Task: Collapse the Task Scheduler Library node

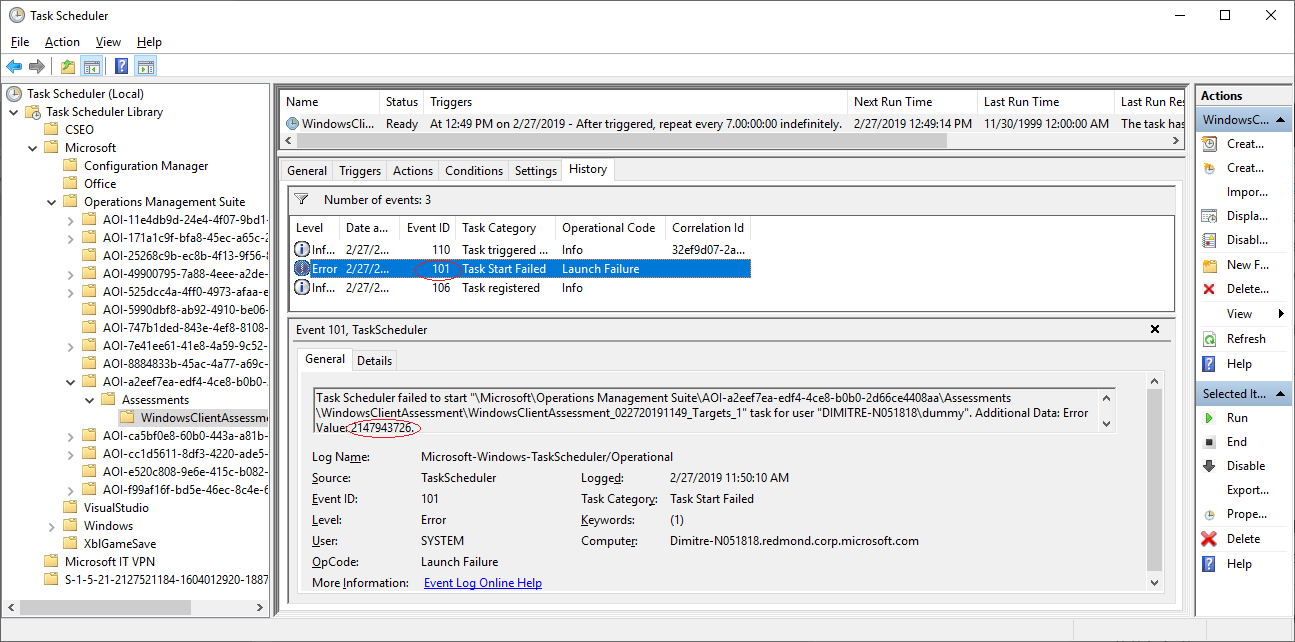Action: [14, 112]
